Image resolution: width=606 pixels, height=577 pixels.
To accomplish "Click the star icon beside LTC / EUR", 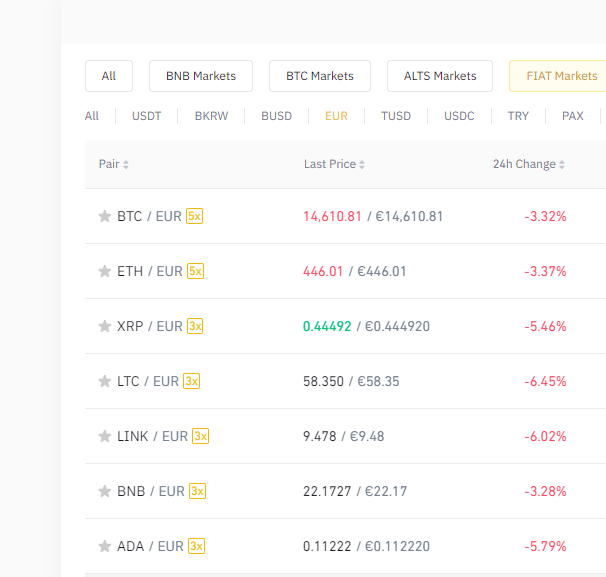I will [104, 381].
